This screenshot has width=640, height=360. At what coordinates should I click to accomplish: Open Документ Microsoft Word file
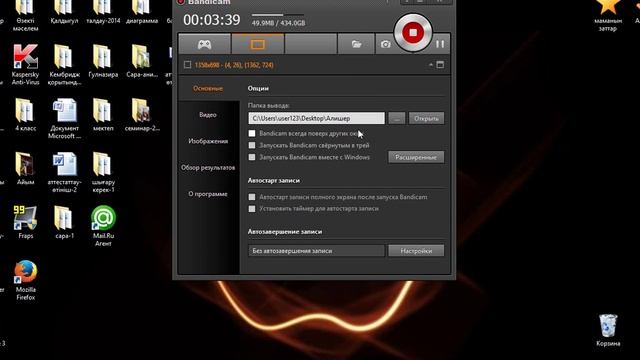point(64,118)
